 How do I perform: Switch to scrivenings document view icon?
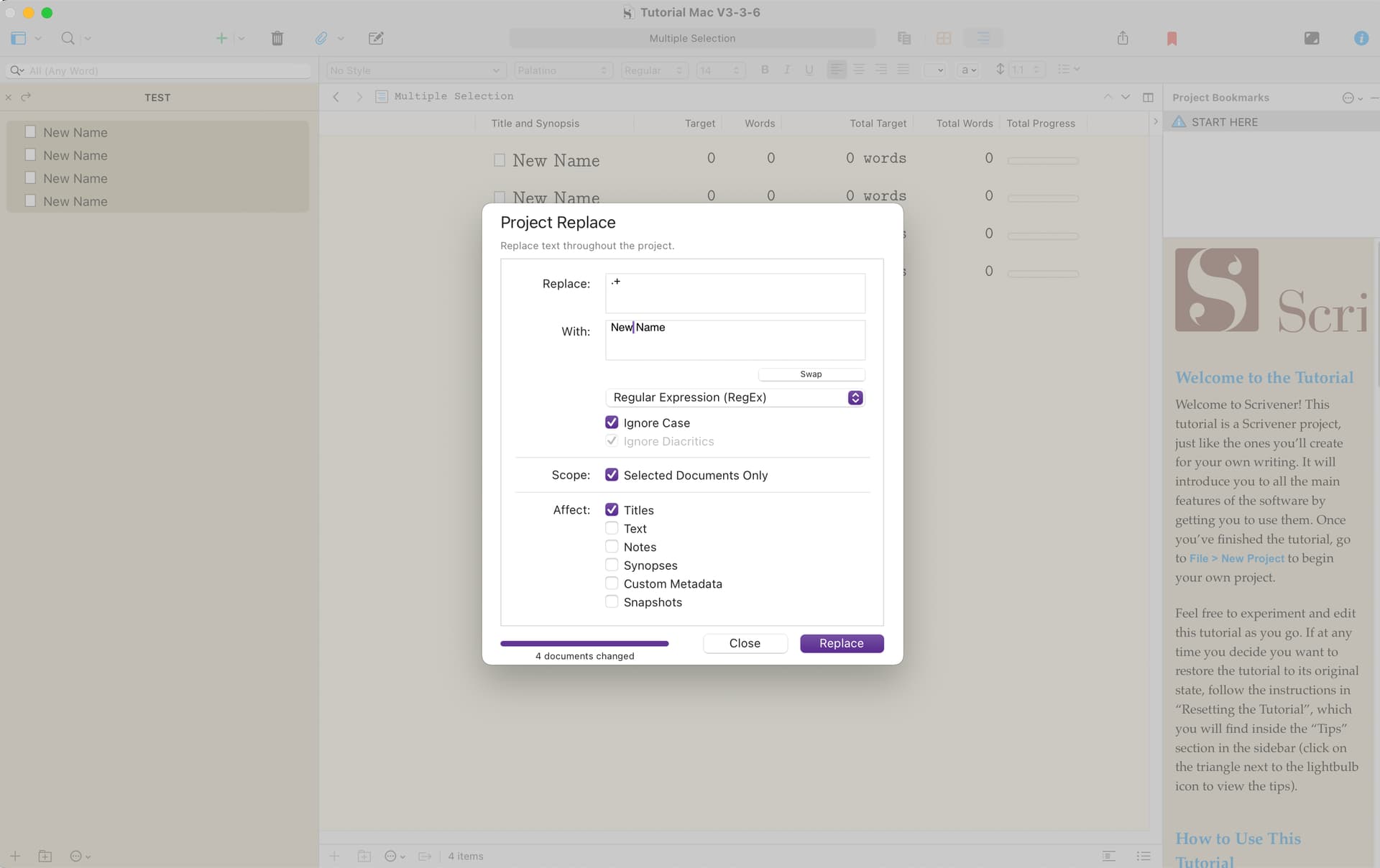(904, 38)
